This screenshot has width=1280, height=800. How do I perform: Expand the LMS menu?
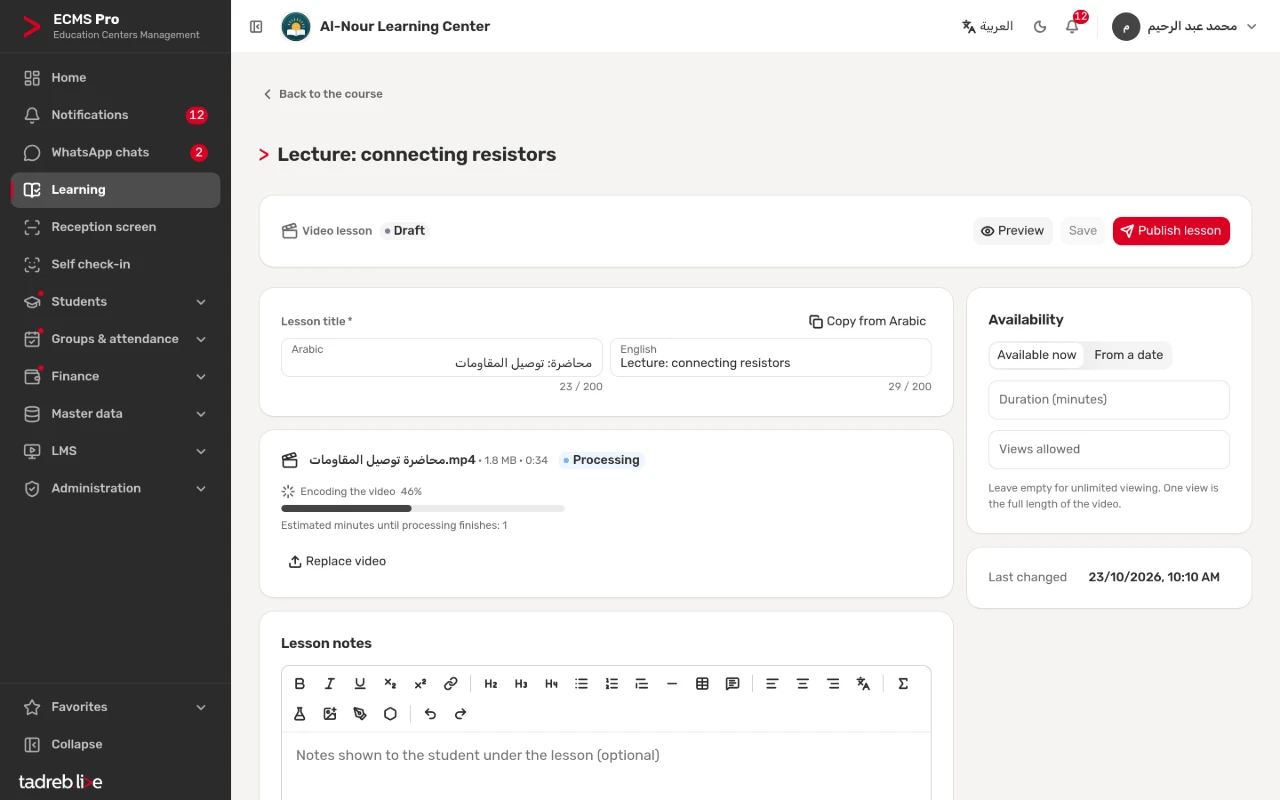tap(115, 451)
